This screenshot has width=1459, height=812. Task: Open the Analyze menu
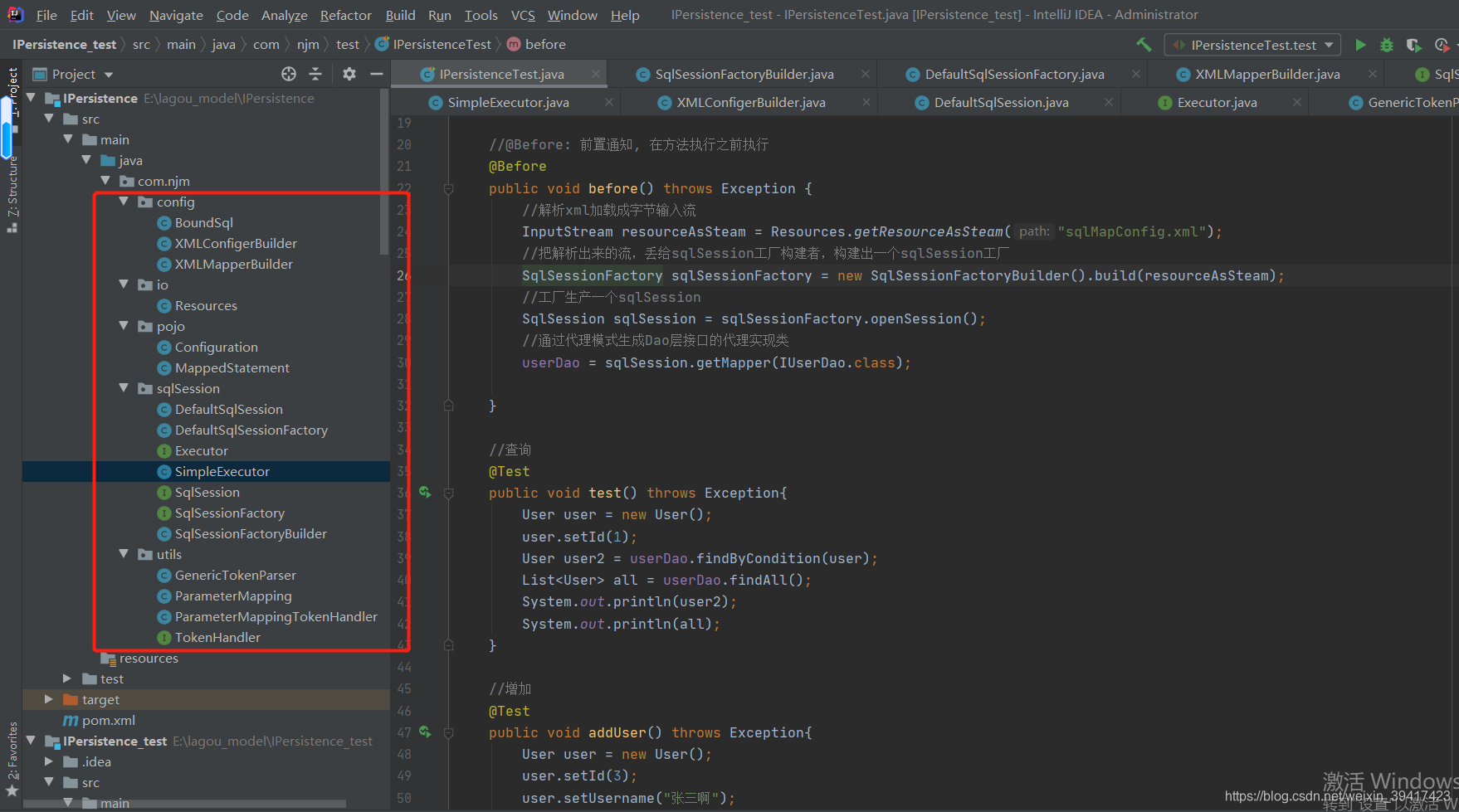coord(284,15)
